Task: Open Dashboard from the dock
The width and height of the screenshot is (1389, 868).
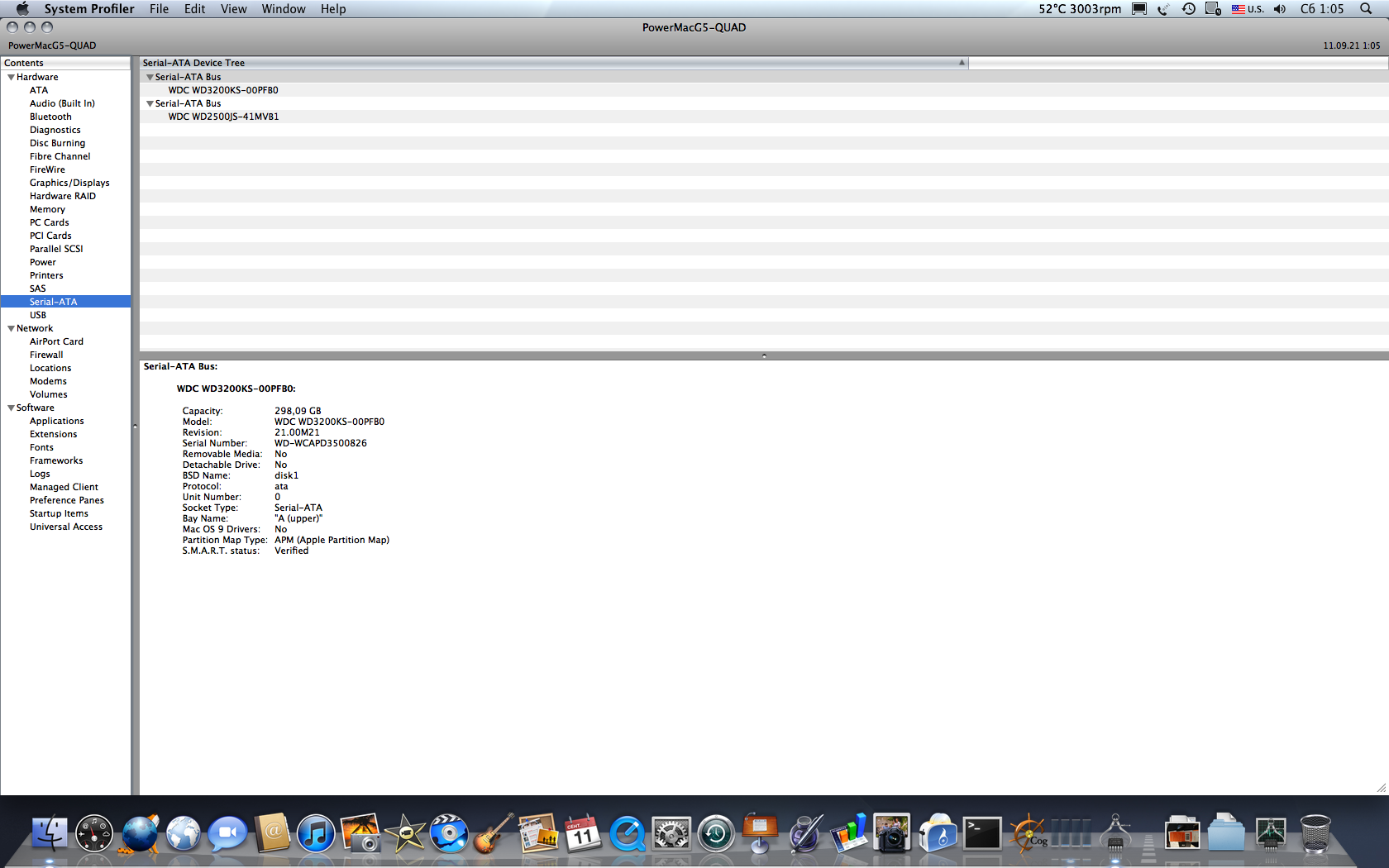Action: tap(94, 833)
